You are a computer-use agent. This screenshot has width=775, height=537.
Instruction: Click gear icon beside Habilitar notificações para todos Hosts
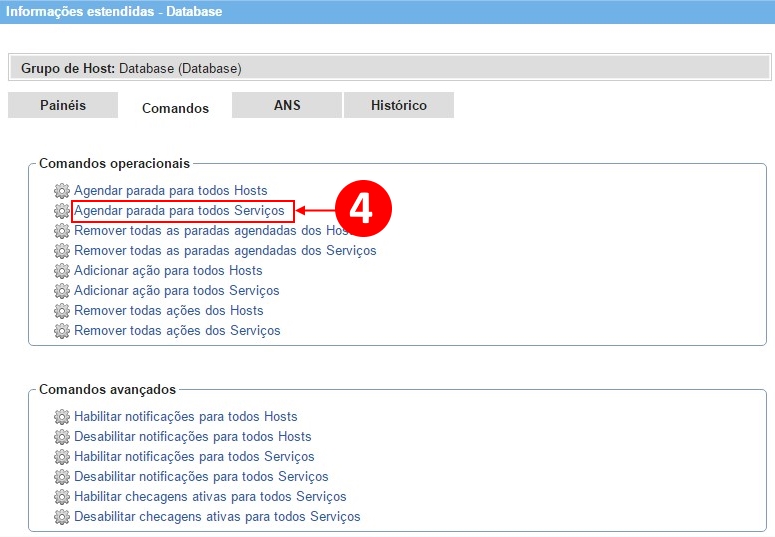pos(62,417)
